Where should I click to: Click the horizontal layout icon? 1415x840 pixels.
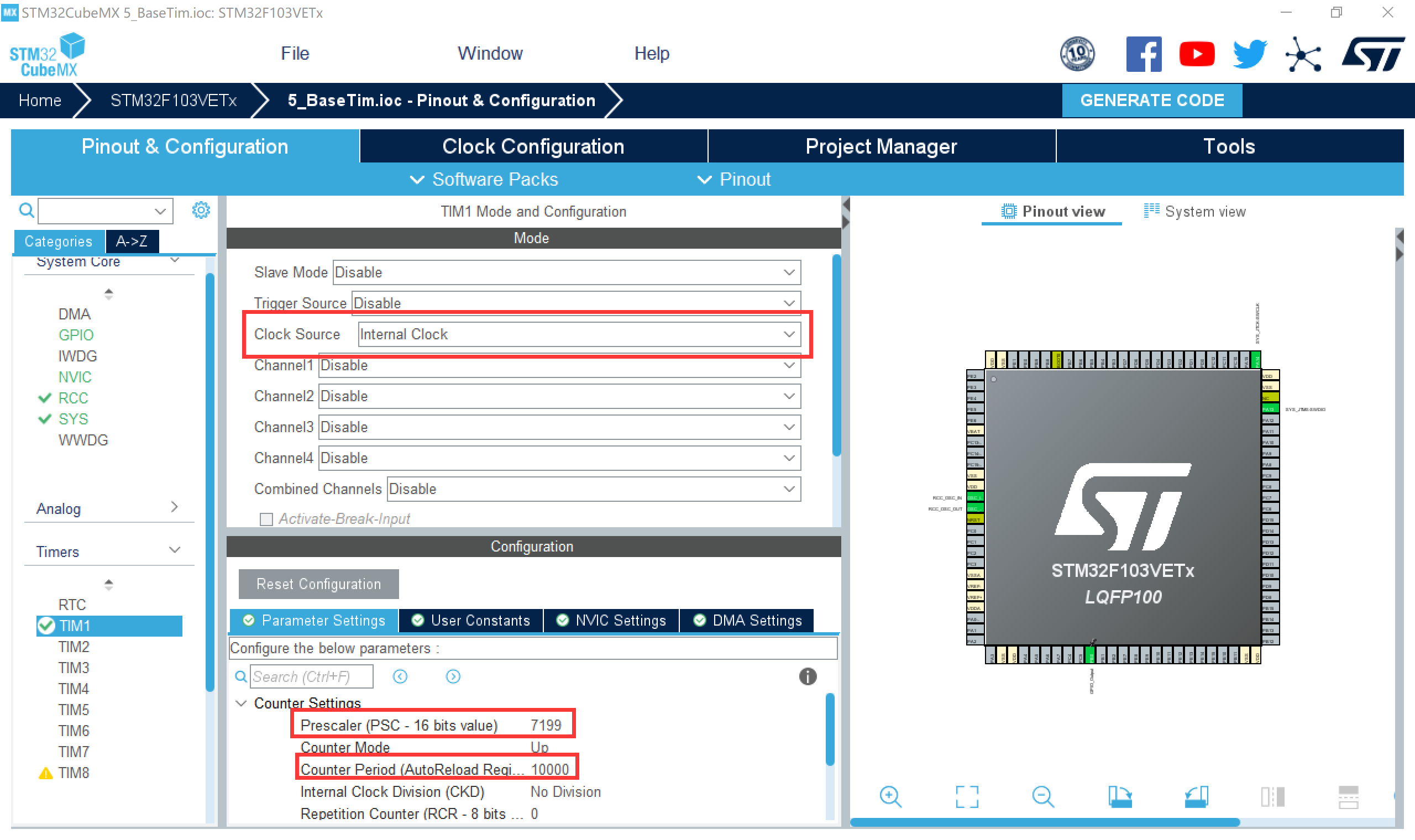tap(1348, 797)
